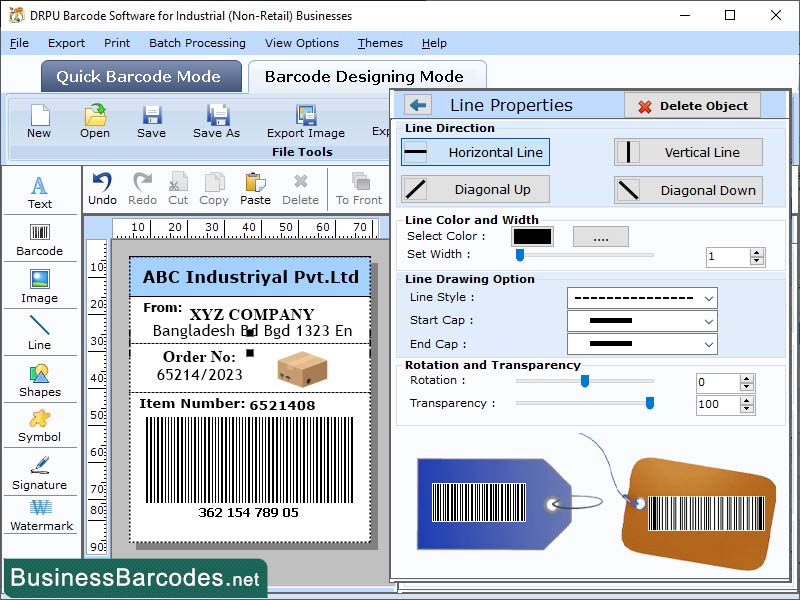Increase the Transparency stepper value
800x600 pixels.
(747, 401)
